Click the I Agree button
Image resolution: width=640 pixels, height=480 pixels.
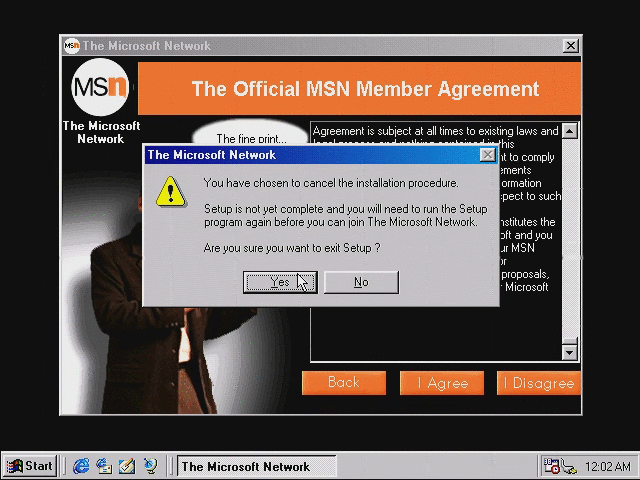442,383
